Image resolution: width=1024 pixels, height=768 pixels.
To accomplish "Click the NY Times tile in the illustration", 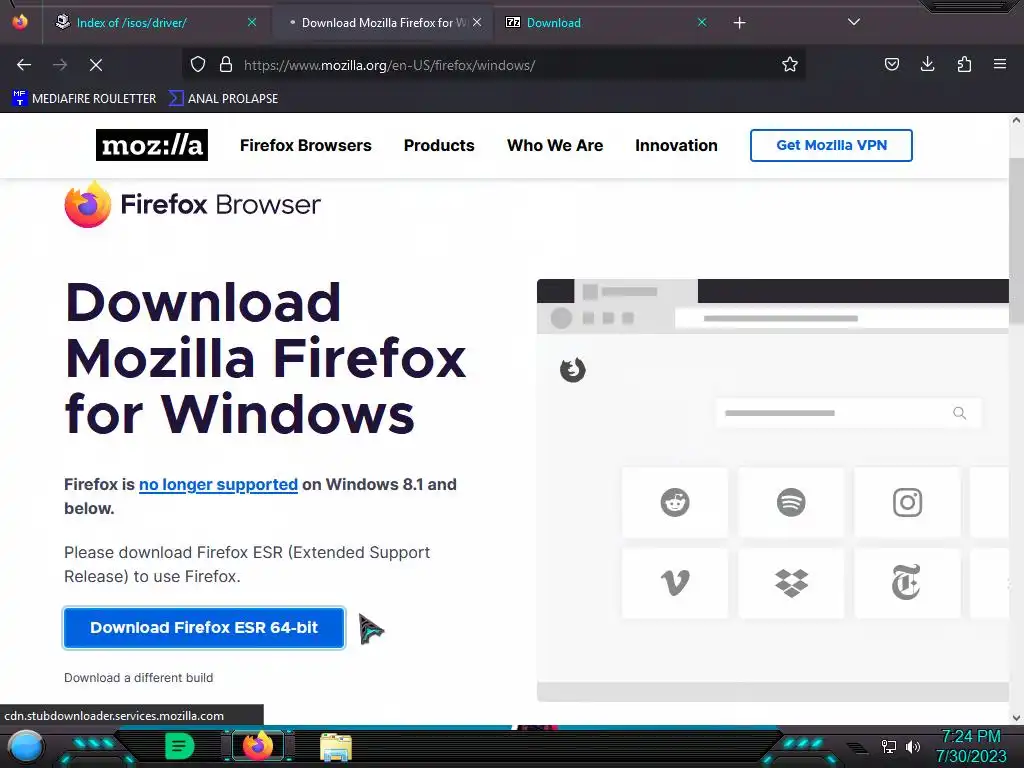I will (907, 583).
